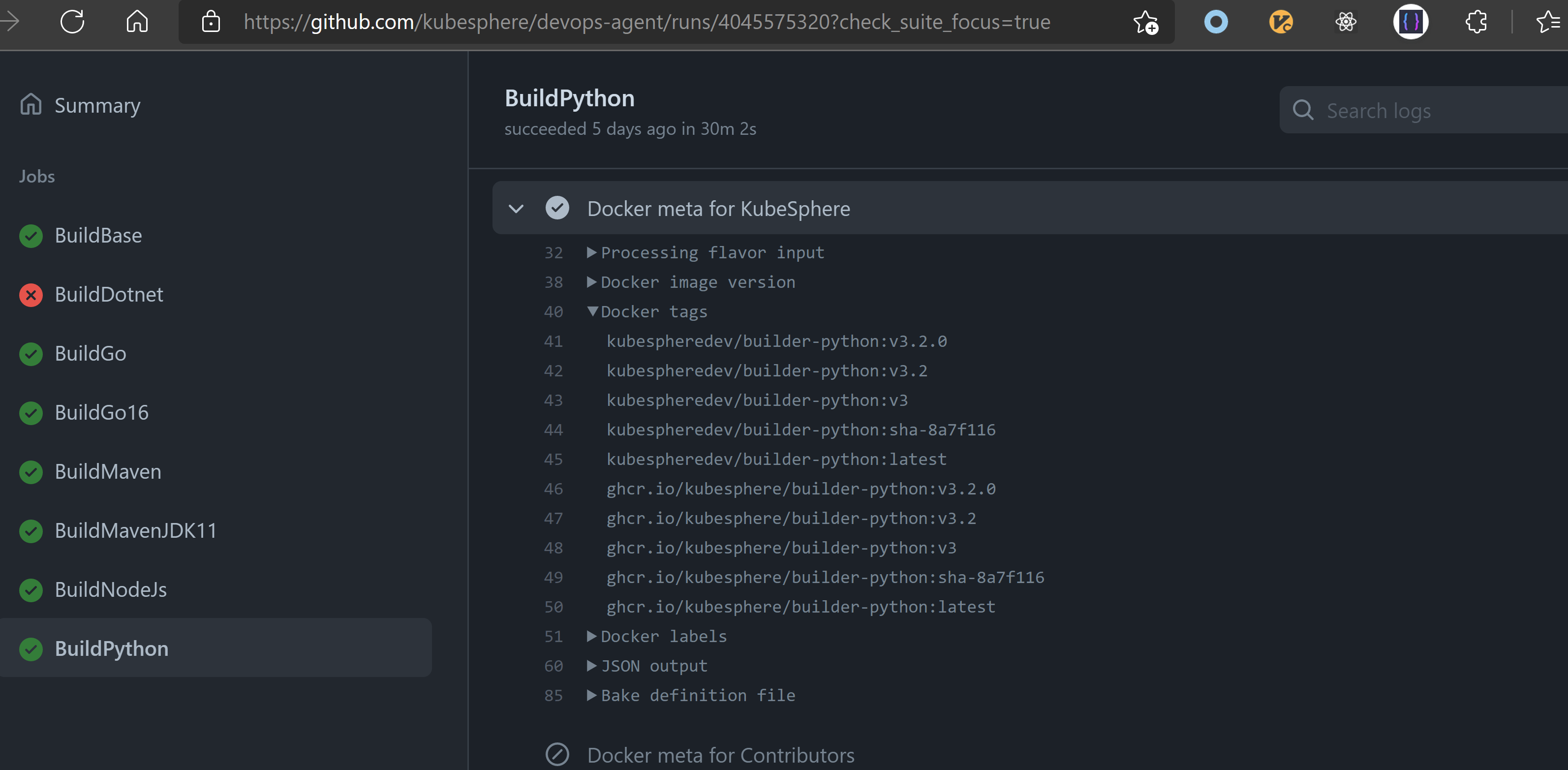Click the orange V extension icon
The image size is (1568, 770).
1281,22
